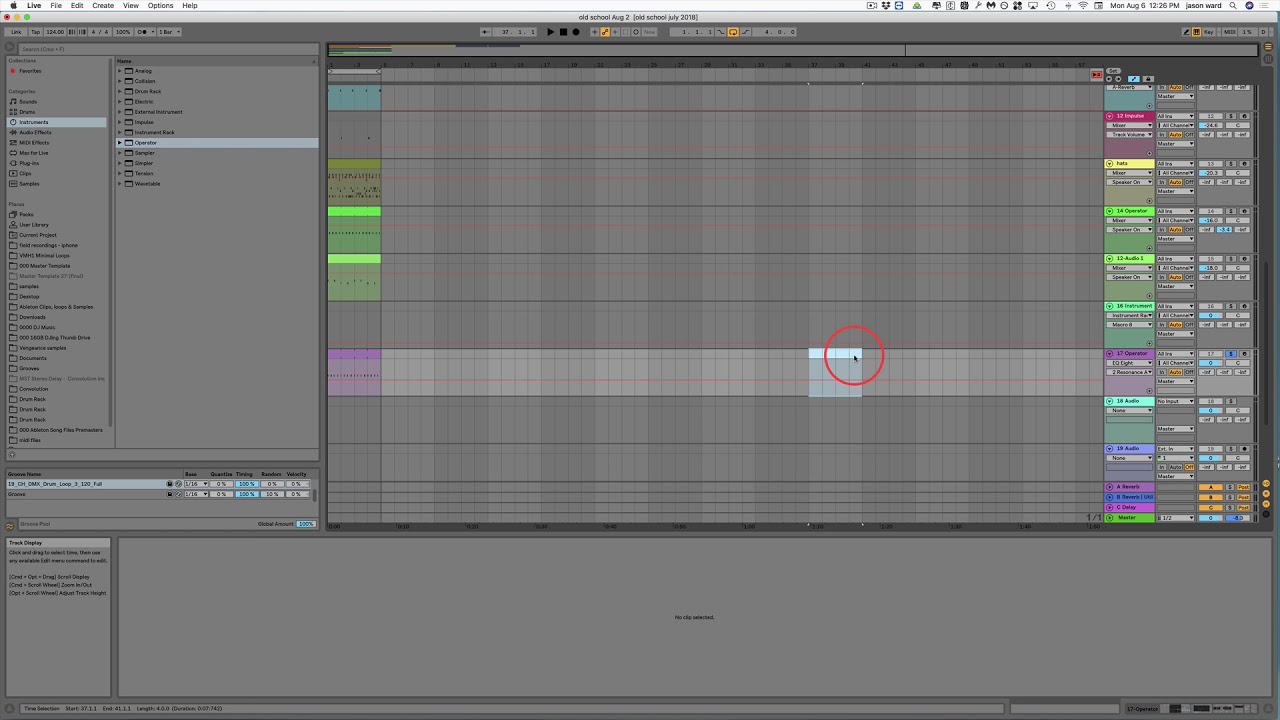Expand the Analog instrument folder

click(119, 71)
